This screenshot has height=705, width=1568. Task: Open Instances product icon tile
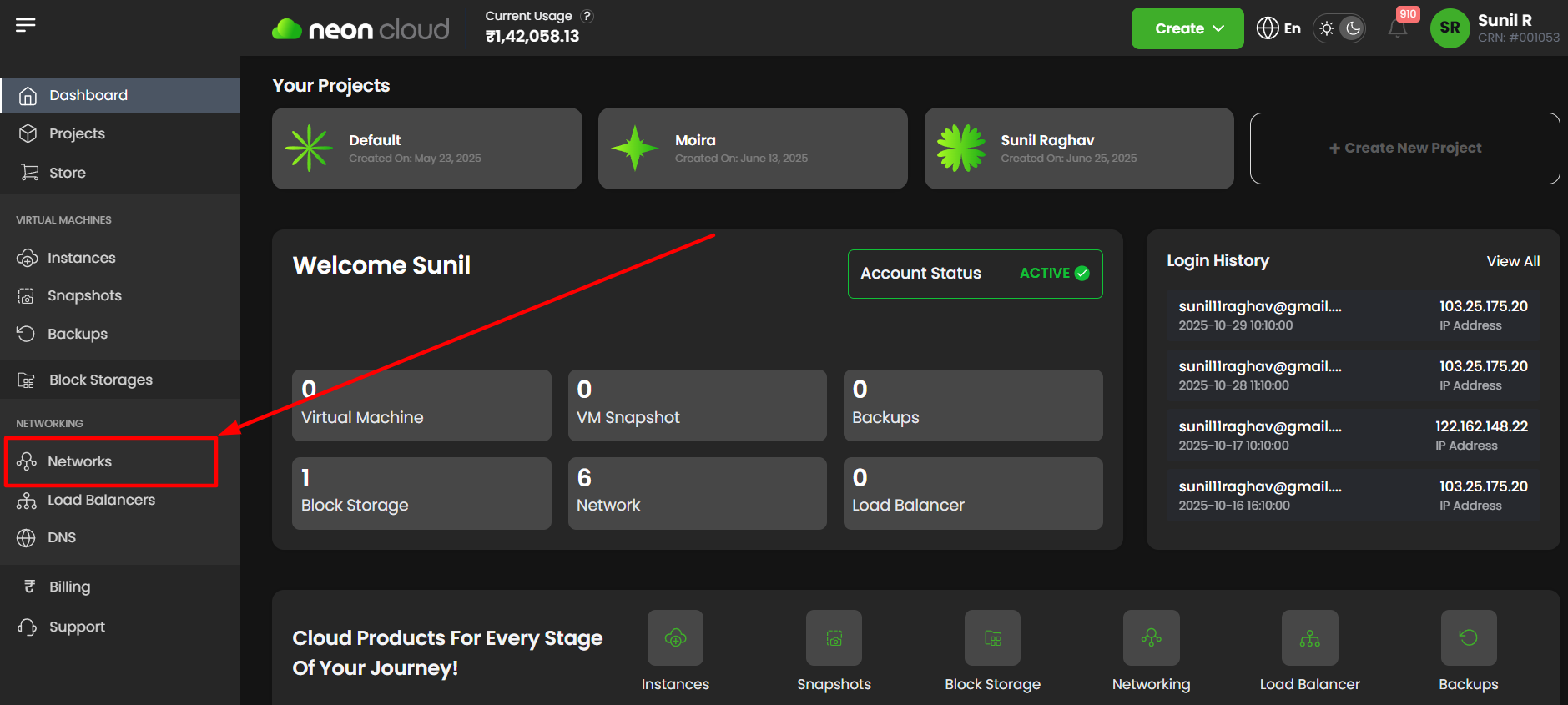click(x=675, y=638)
